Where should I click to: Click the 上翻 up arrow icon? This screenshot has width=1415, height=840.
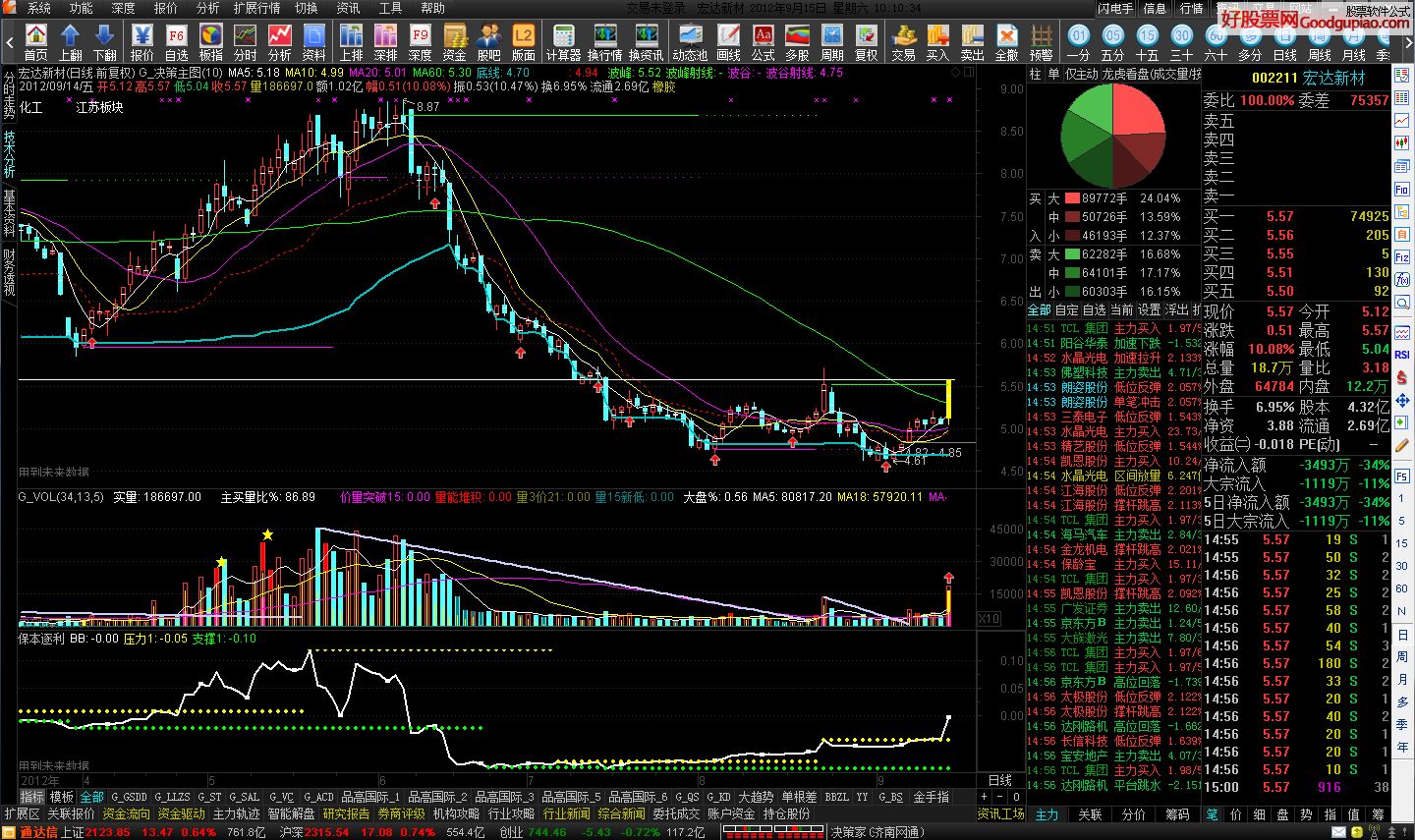[71, 42]
